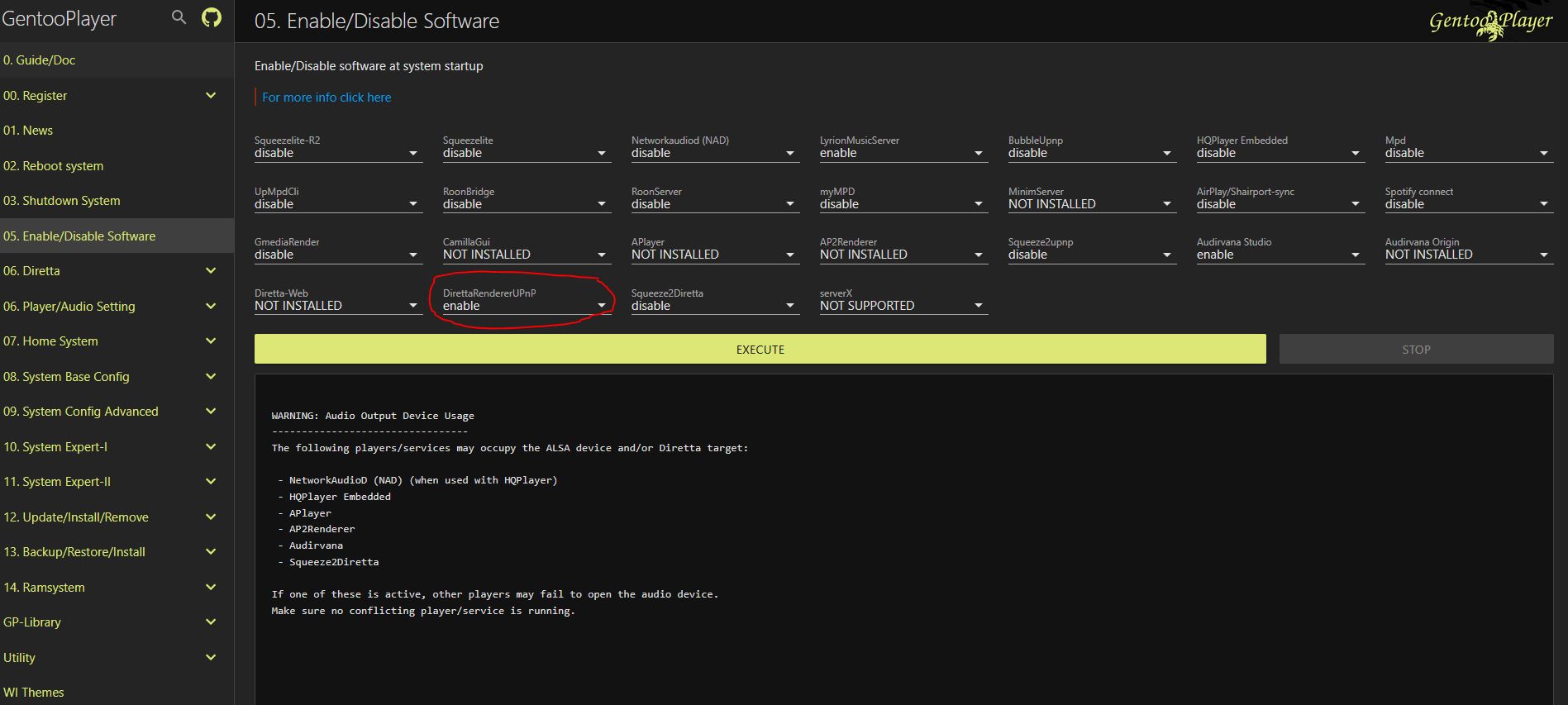This screenshot has width=1568, height=705.
Task: Click the '- HQPlayer Embedded' output line
Action: [334, 497]
